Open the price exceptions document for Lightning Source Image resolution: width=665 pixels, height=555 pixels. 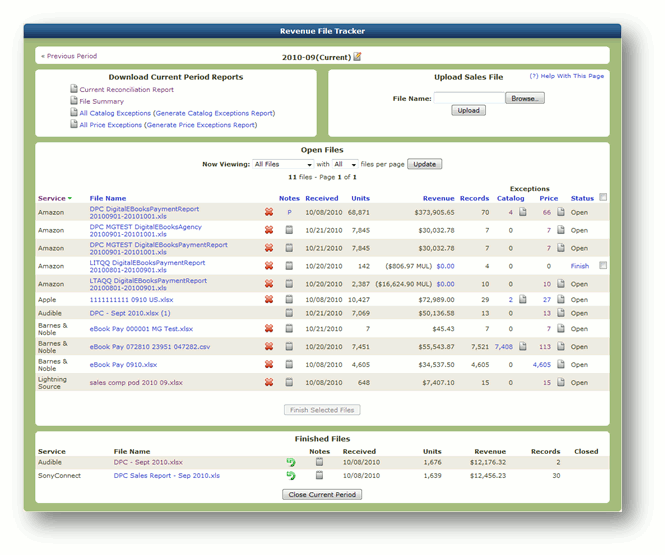pos(561,382)
